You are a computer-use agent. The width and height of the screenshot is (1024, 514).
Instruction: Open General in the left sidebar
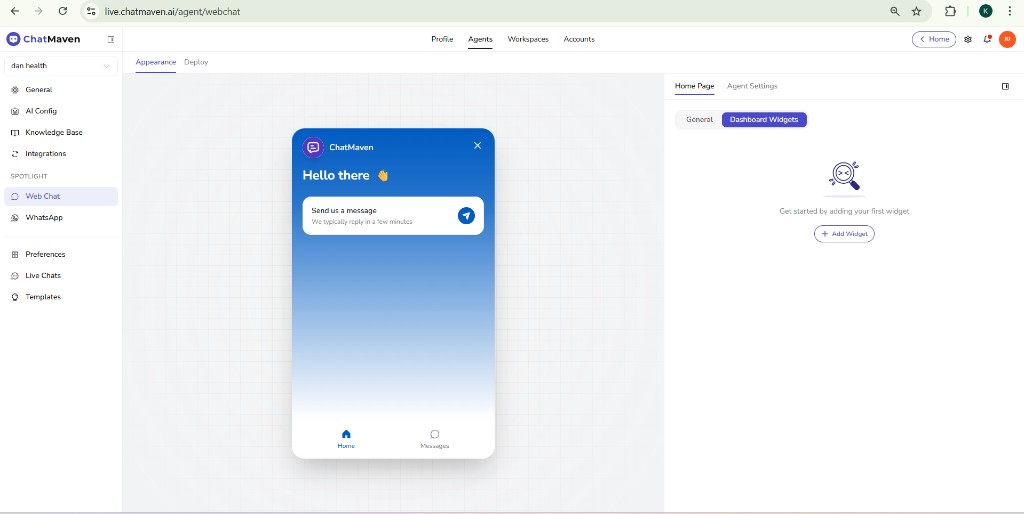pyautogui.click(x=61, y=90)
